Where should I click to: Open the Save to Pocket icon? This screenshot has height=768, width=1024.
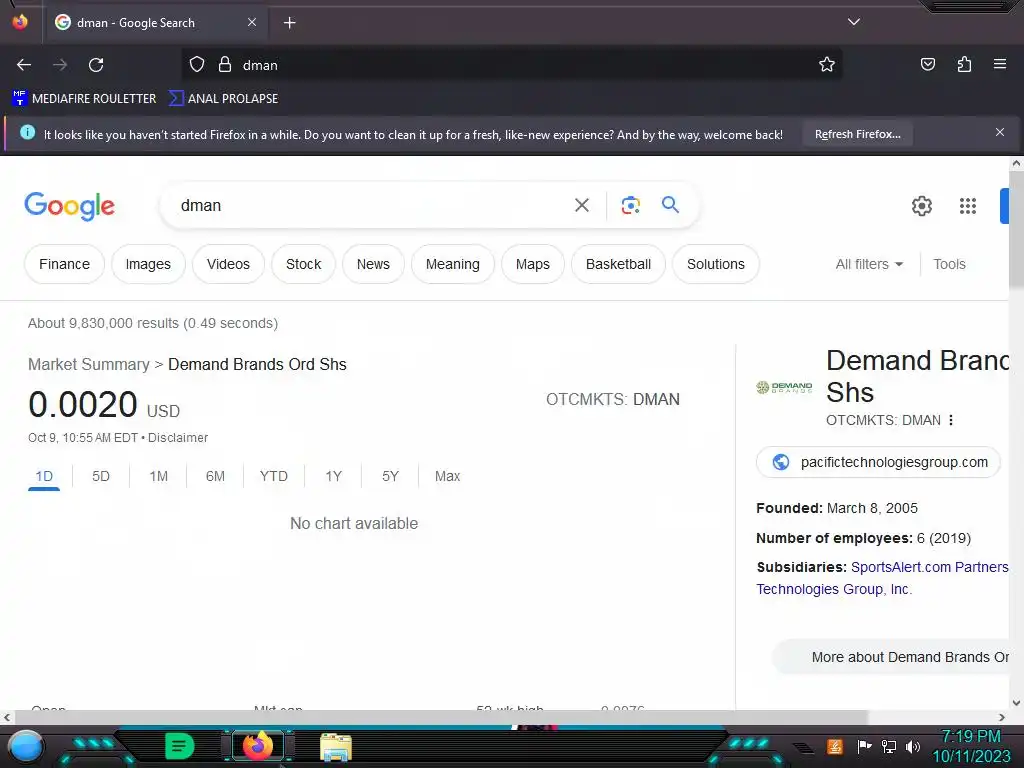pyautogui.click(x=927, y=65)
